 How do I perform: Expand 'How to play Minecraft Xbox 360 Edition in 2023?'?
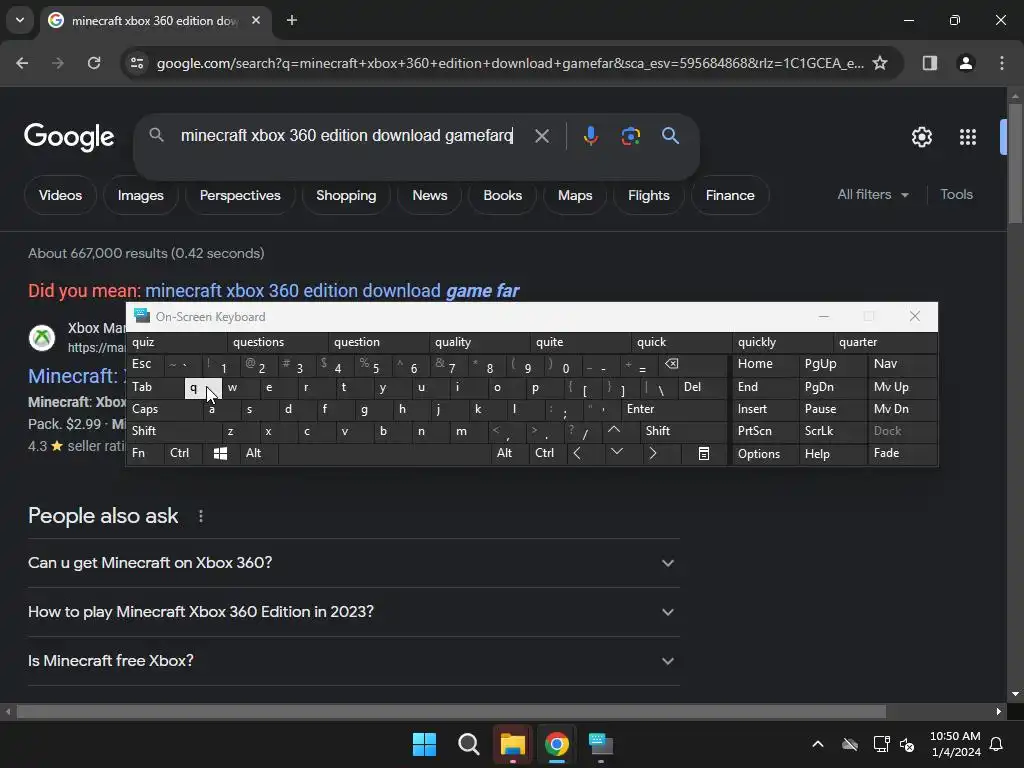353,612
